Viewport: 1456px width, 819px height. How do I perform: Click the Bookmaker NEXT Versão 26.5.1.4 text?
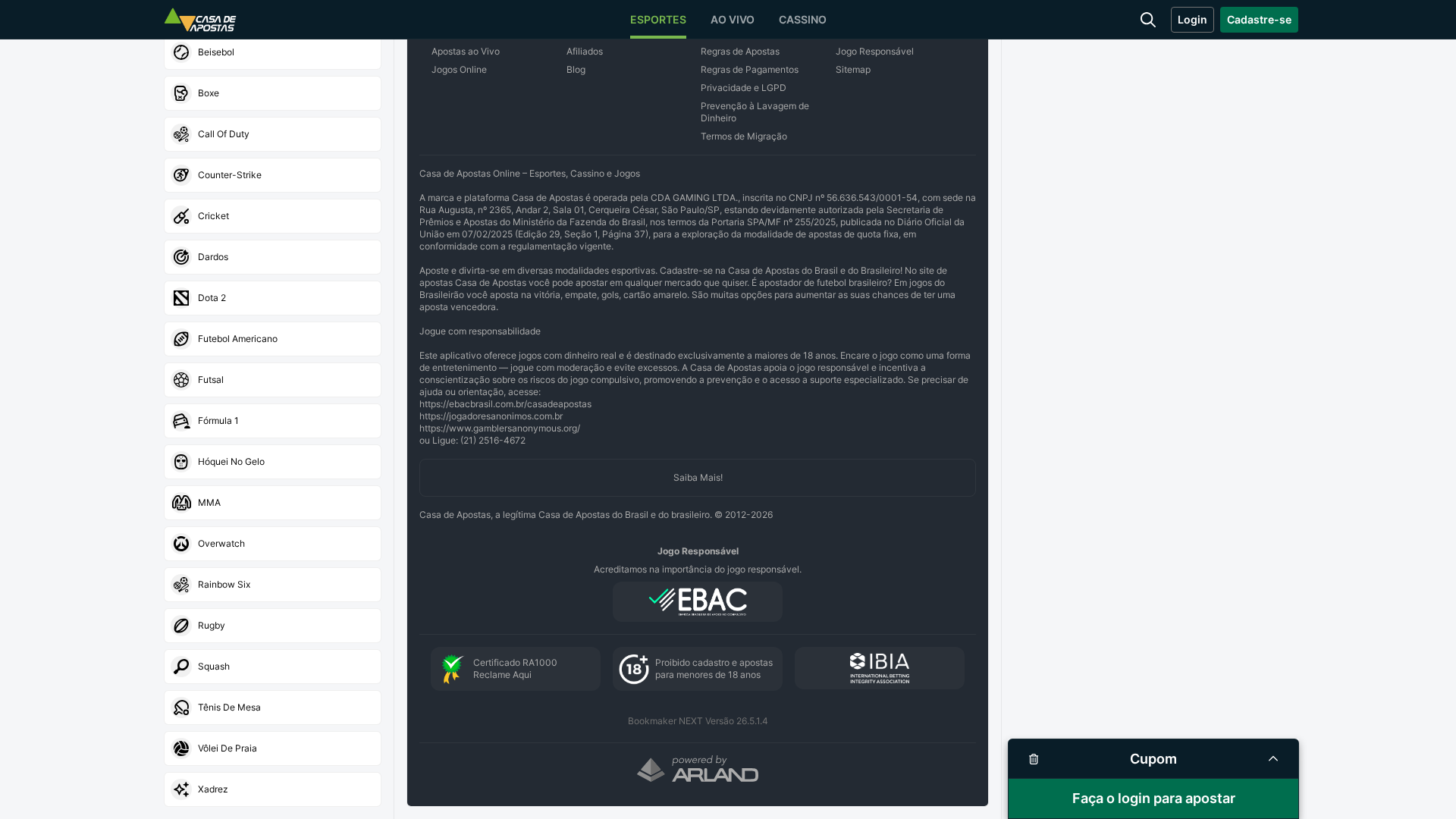coord(698,721)
